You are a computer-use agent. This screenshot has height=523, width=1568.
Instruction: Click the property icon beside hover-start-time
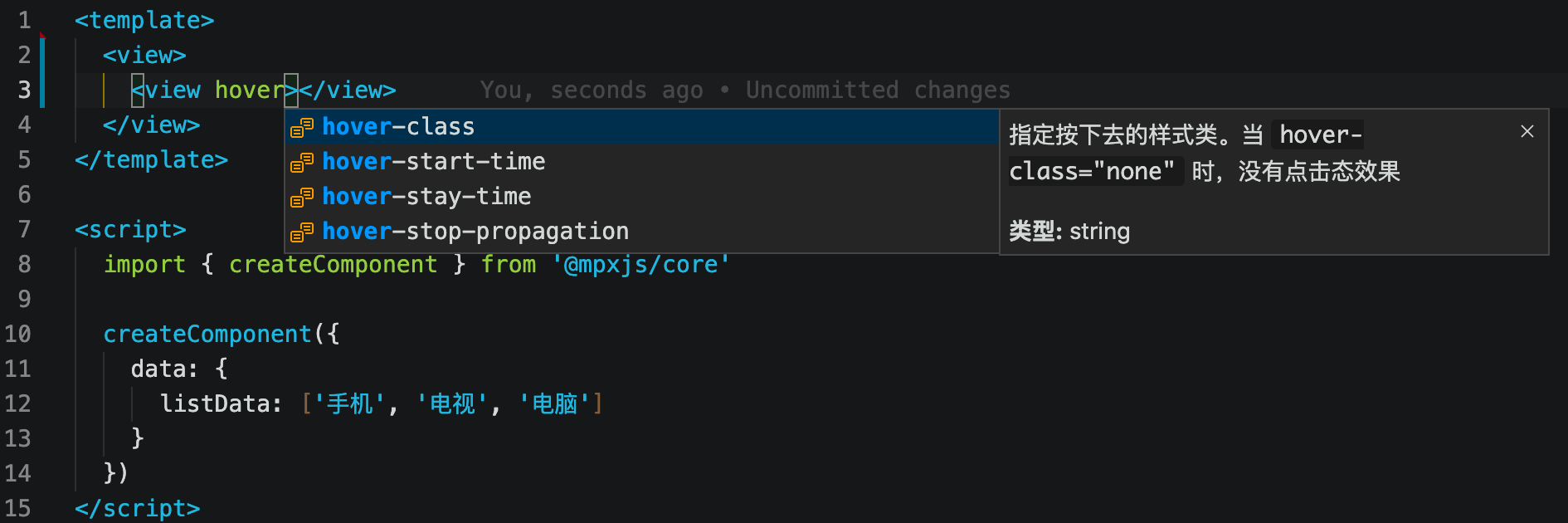(x=301, y=162)
